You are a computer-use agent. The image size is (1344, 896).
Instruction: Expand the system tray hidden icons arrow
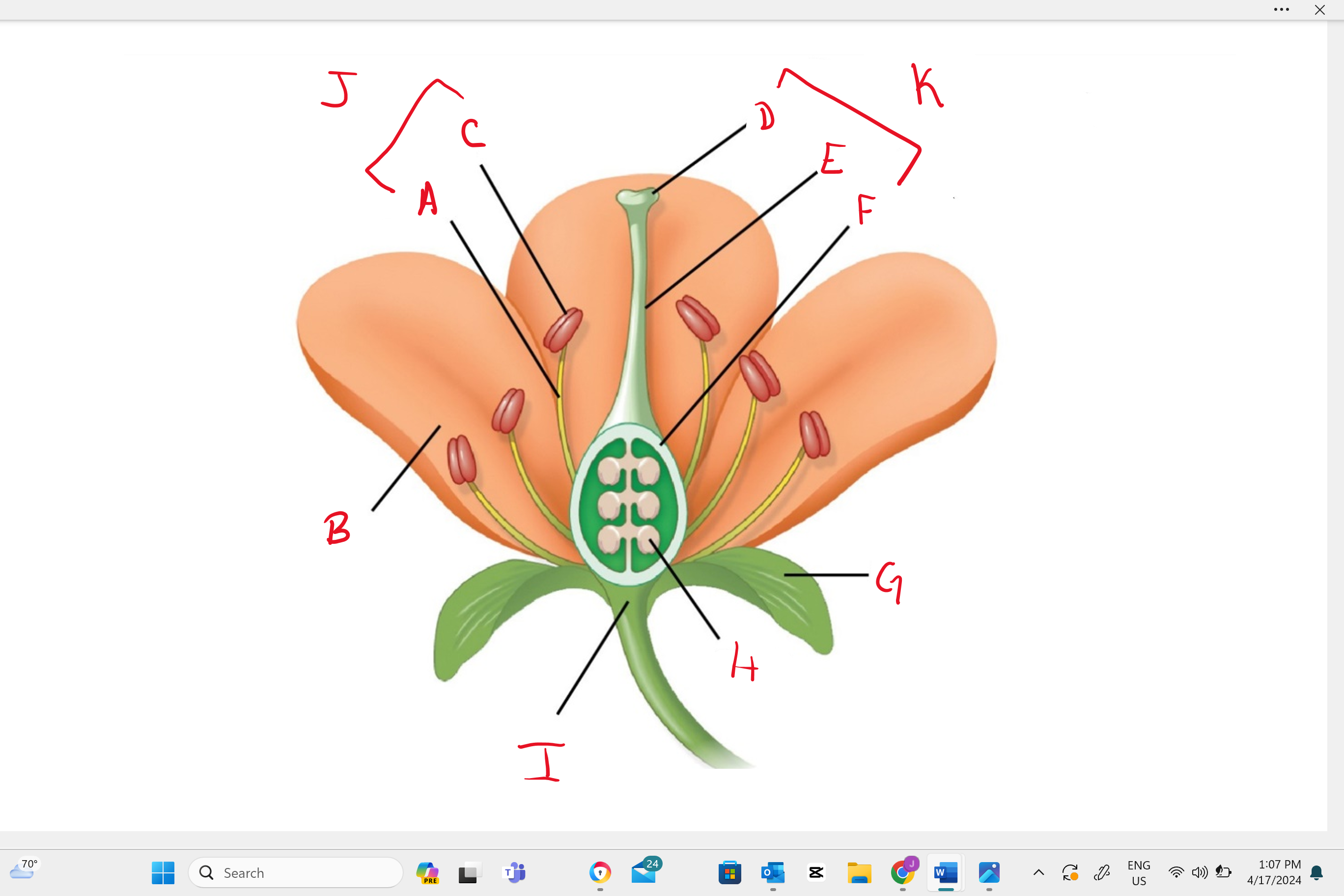[1039, 872]
